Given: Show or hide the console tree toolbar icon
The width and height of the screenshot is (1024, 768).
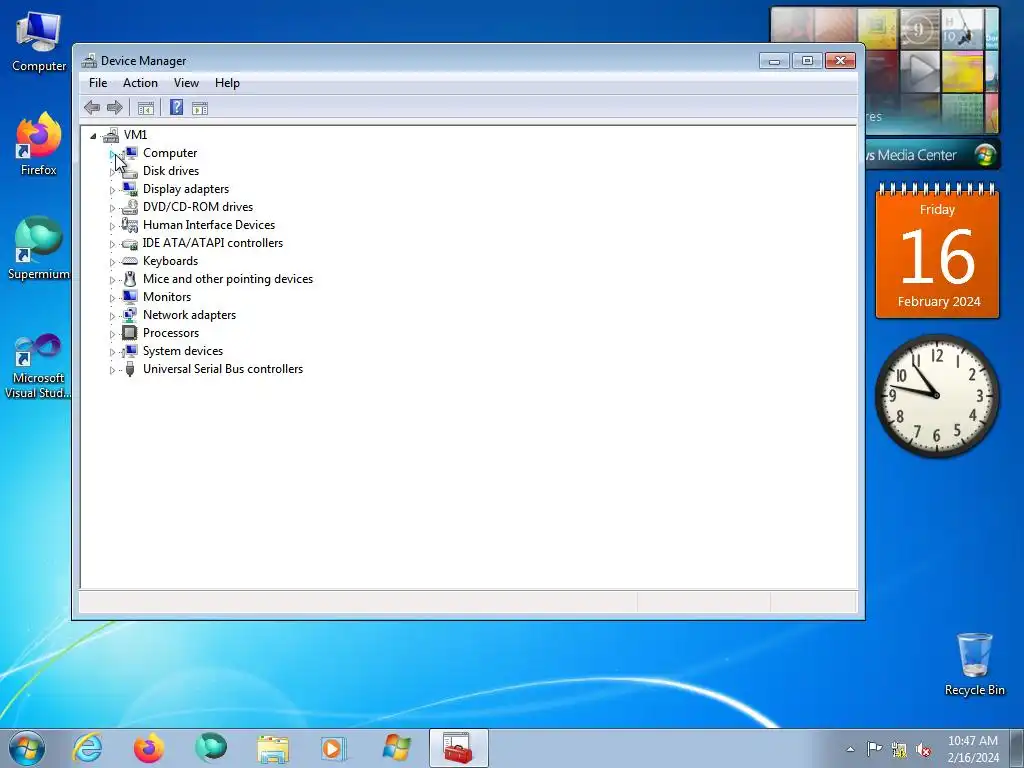Looking at the screenshot, I should click(x=146, y=108).
